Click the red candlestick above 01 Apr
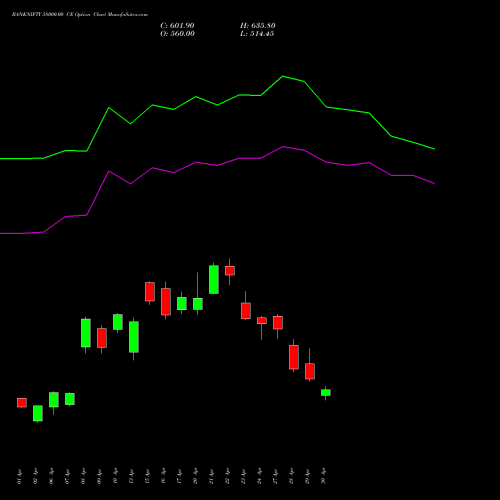This screenshot has height=500, width=500. (22, 403)
